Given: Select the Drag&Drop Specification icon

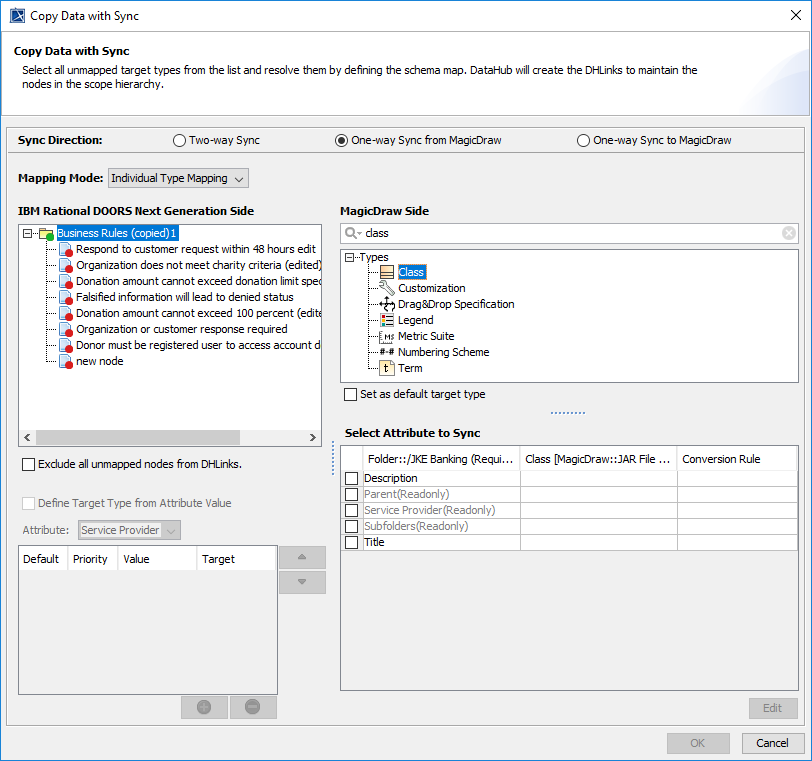Looking at the screenshot, I should pyautogui.click(x=387, y=304).
